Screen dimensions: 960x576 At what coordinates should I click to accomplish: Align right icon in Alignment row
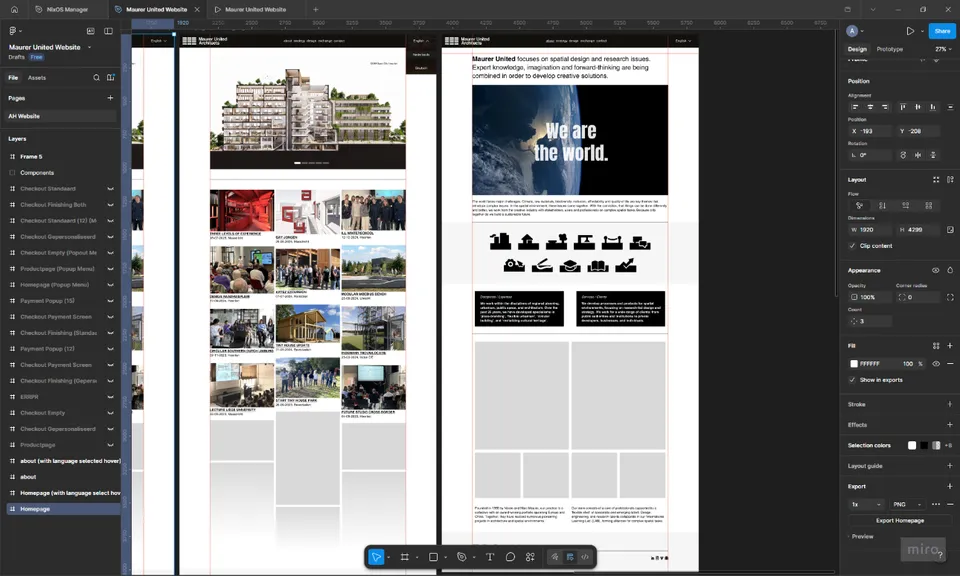[885, 107]
